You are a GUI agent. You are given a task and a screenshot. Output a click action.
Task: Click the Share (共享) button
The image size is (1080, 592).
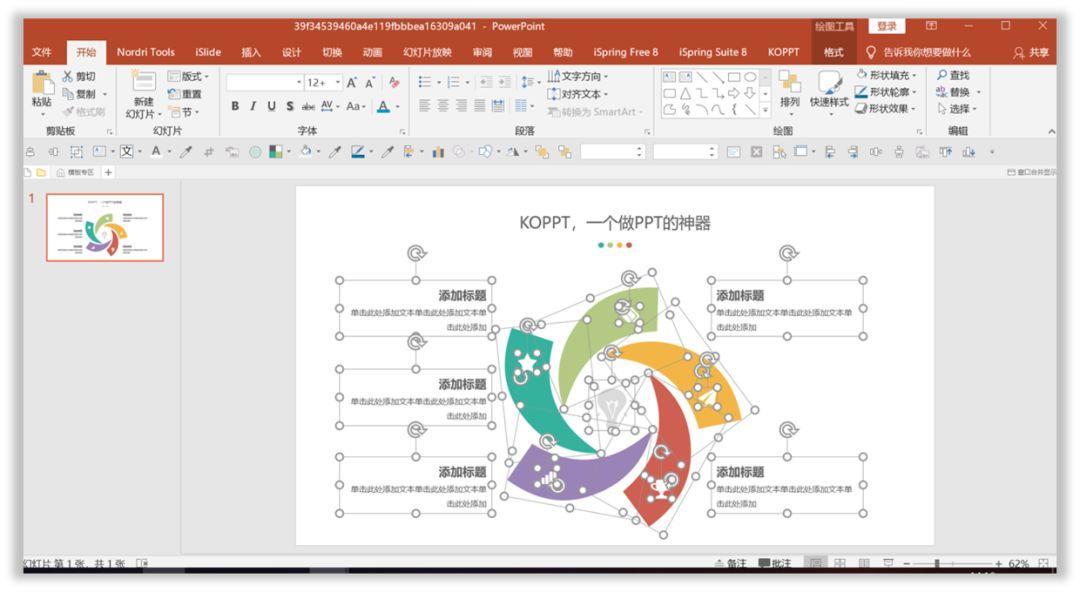pyautogui.click(x=1031, y=52)
